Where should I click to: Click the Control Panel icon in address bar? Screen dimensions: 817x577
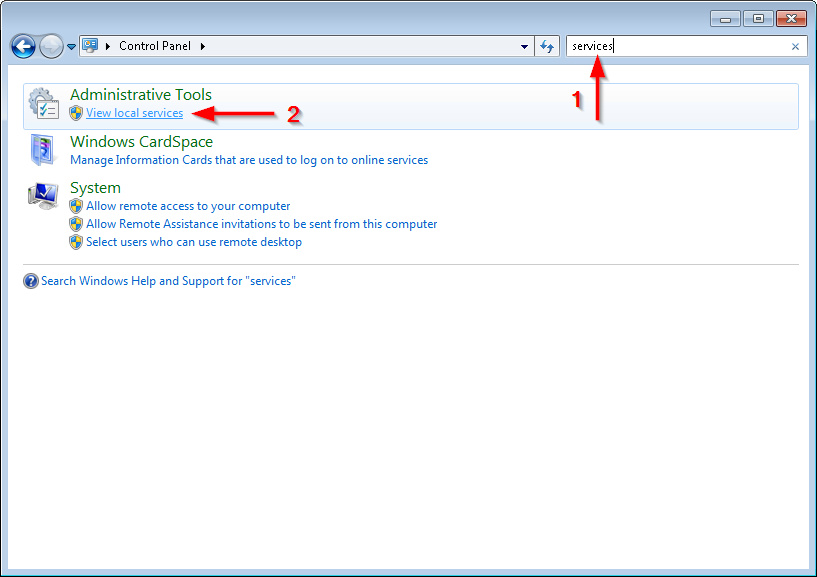89,45
